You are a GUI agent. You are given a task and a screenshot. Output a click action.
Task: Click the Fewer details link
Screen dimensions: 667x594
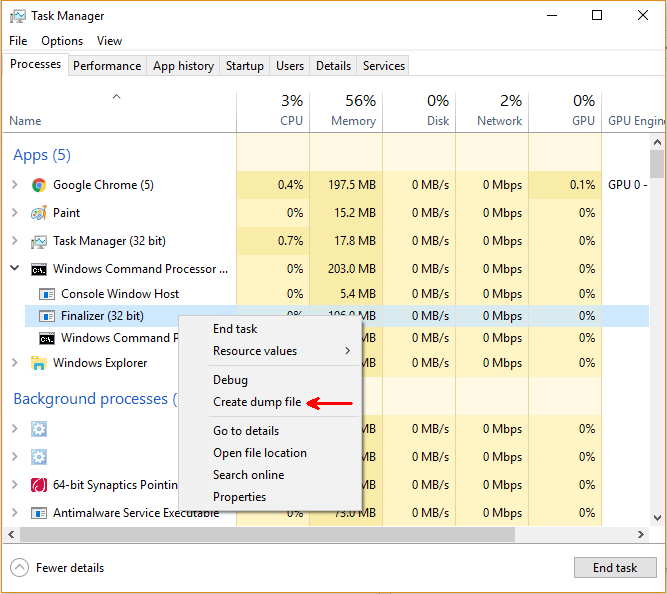pyautogui.click(x=70, y=568)
